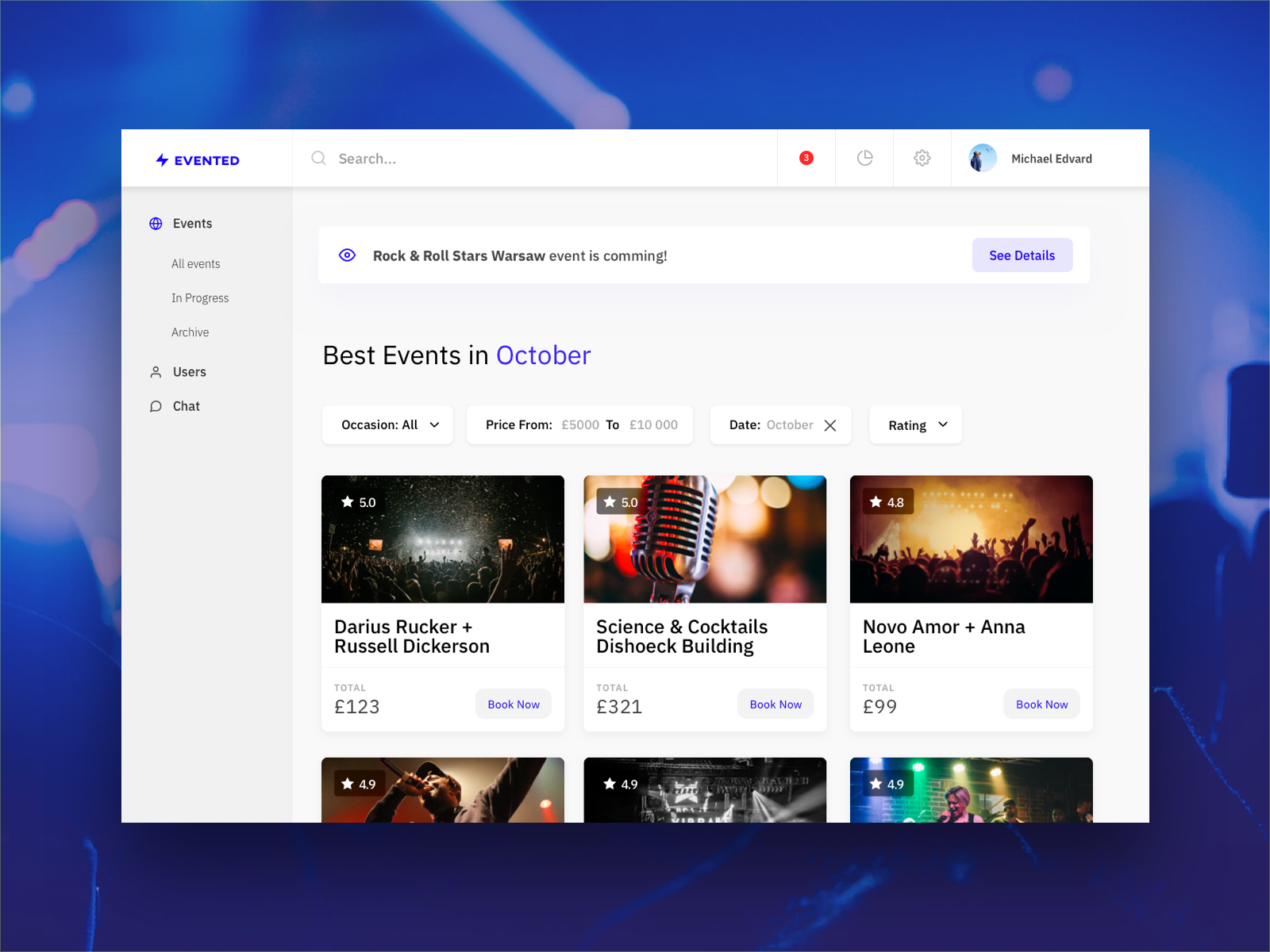This screenshot has height=952, width=1270.
Task: Open the Rating sort dropdown
Action: (915, 425)
